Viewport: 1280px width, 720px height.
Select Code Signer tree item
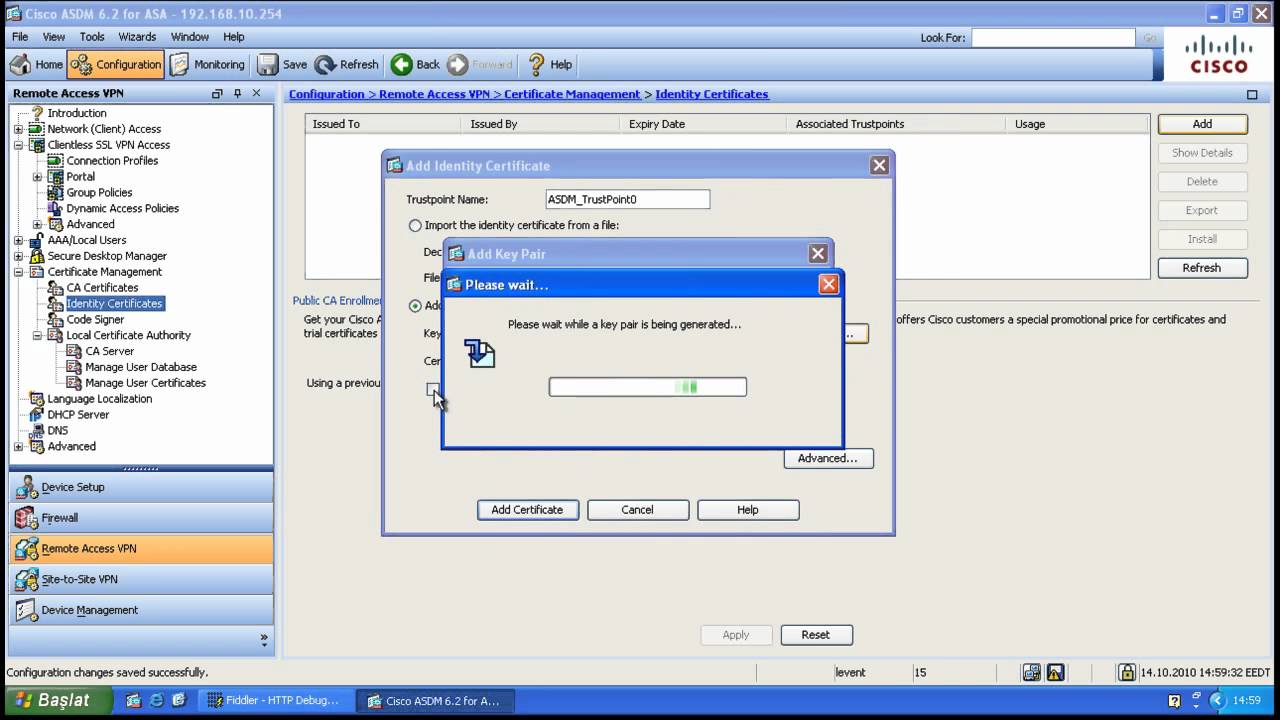pos(95,319)
